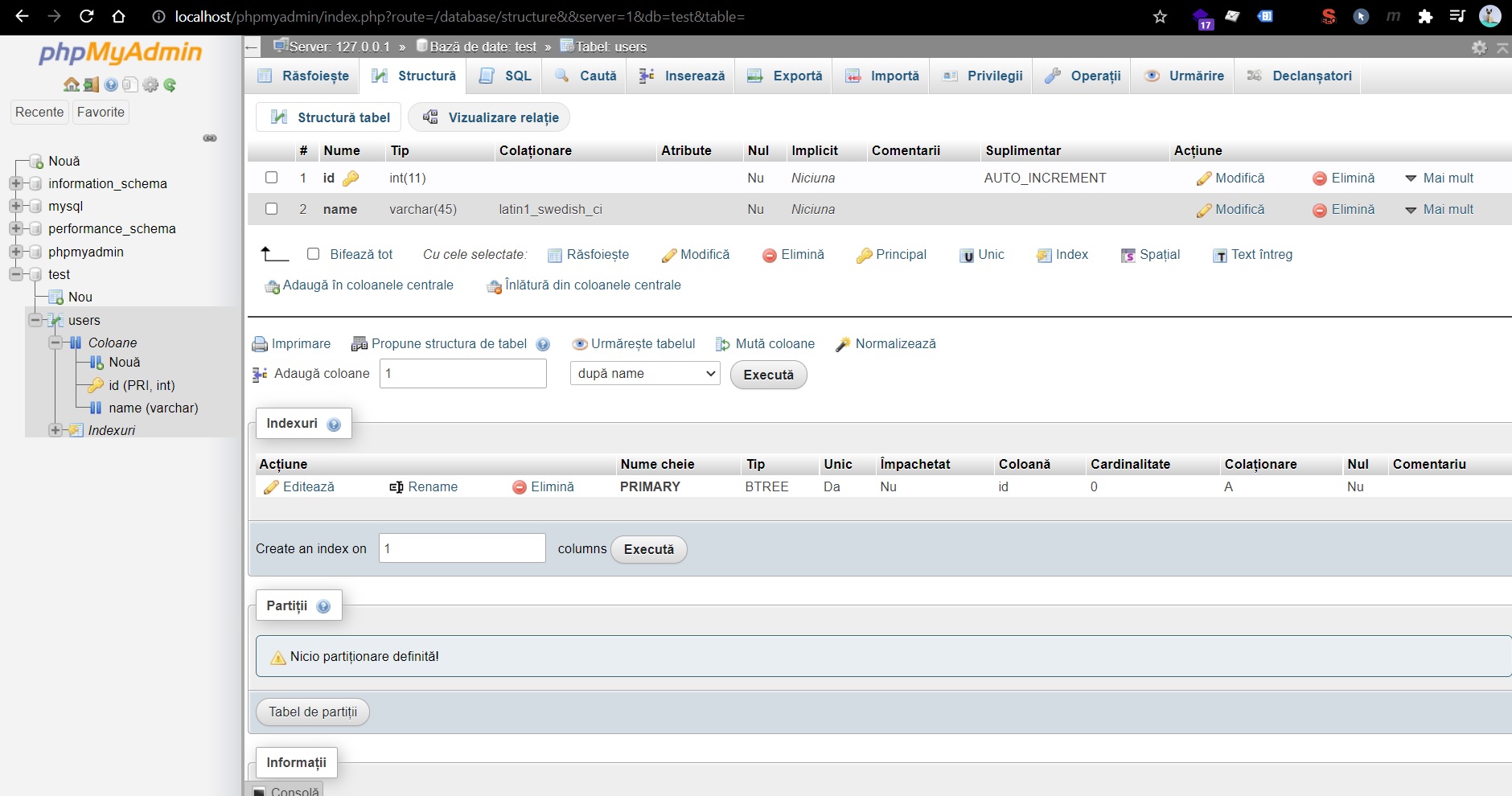Screen dimensions: 1512x796
Task: Click Urmărește tabelul link
Action: tap(634, 344)
